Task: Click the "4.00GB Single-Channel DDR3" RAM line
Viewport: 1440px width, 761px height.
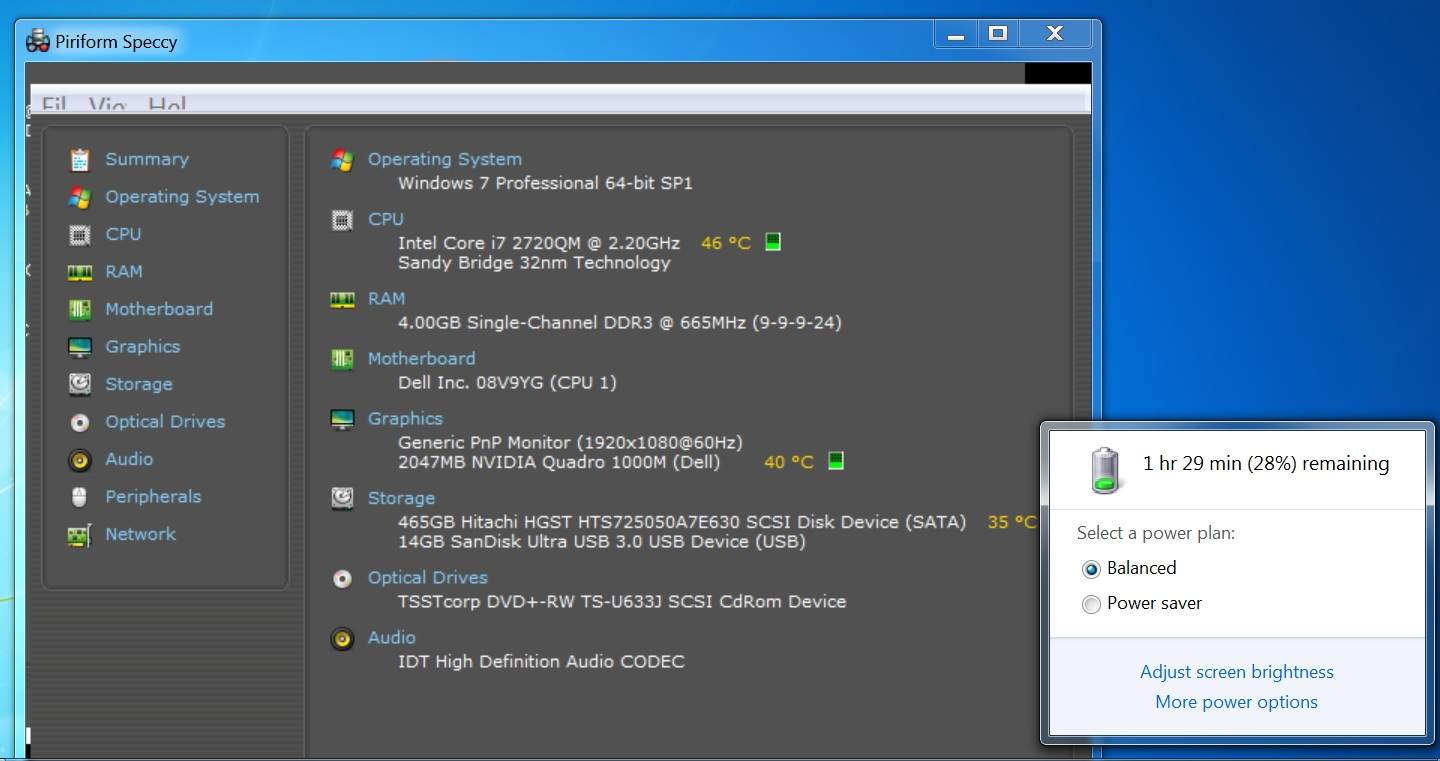Action: 620,323
